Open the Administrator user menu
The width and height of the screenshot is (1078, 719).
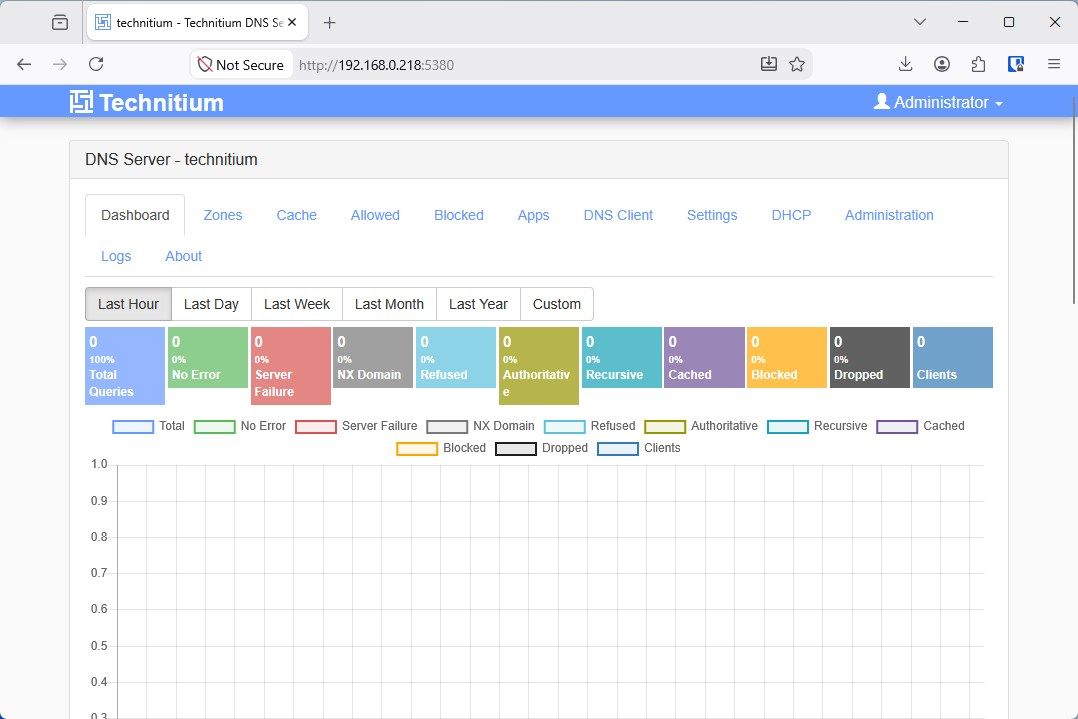point(938,102)
